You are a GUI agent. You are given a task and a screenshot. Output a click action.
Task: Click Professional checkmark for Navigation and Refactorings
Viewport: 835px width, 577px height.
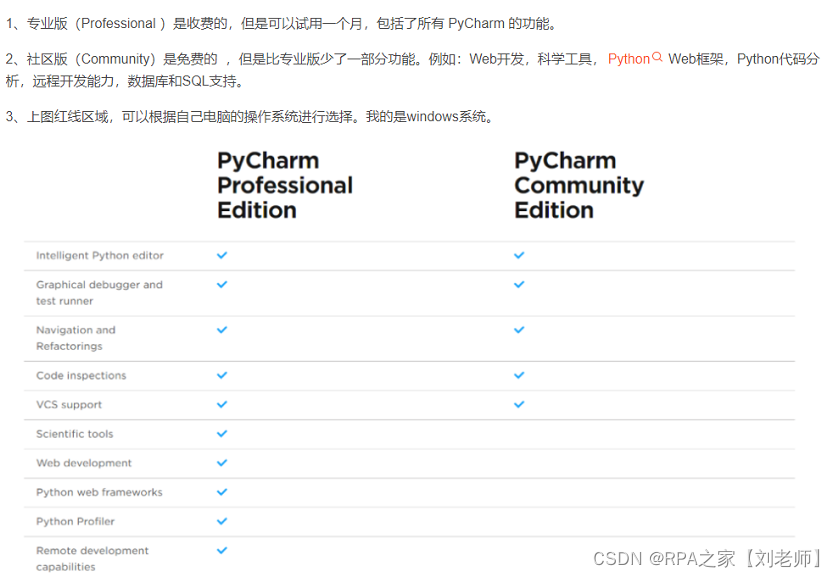[222, 329]
